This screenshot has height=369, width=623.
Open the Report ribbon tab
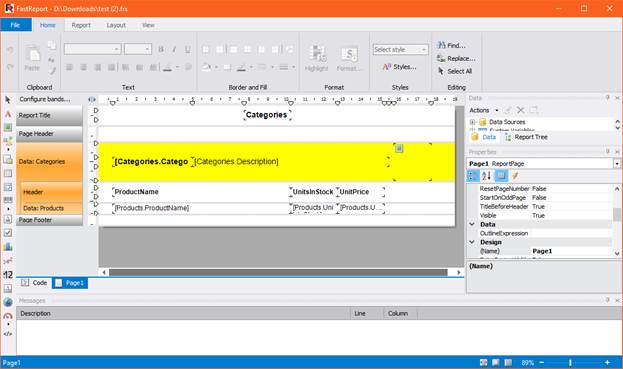tap(81, 25)
